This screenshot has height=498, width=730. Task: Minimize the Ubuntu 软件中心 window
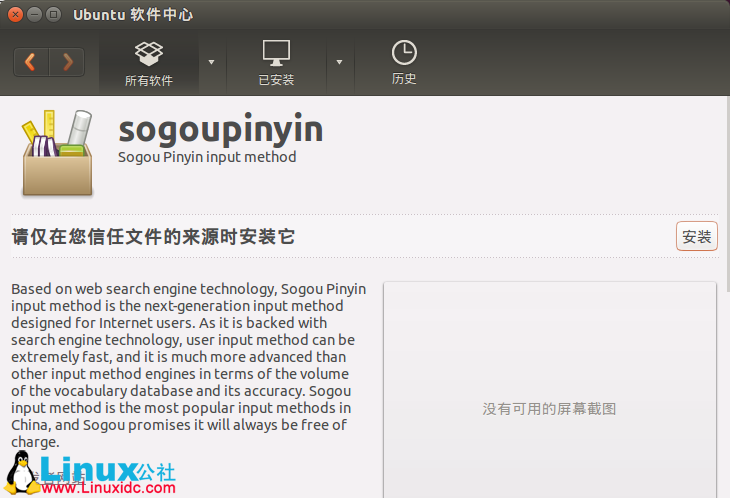tap(34, 14)
